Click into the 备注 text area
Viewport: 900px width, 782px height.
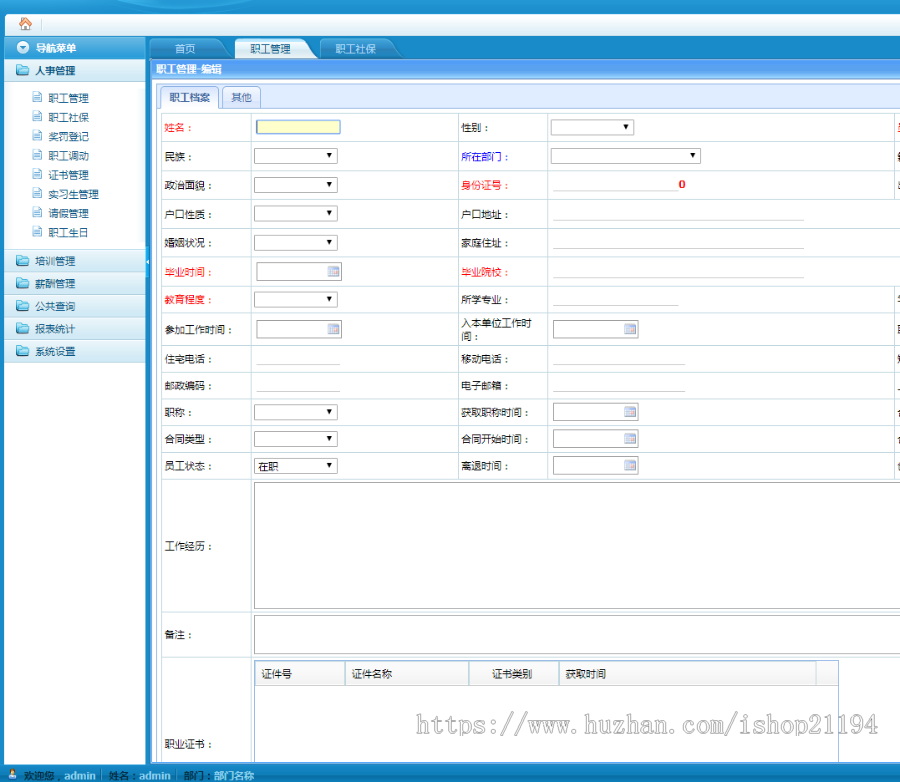577,634
